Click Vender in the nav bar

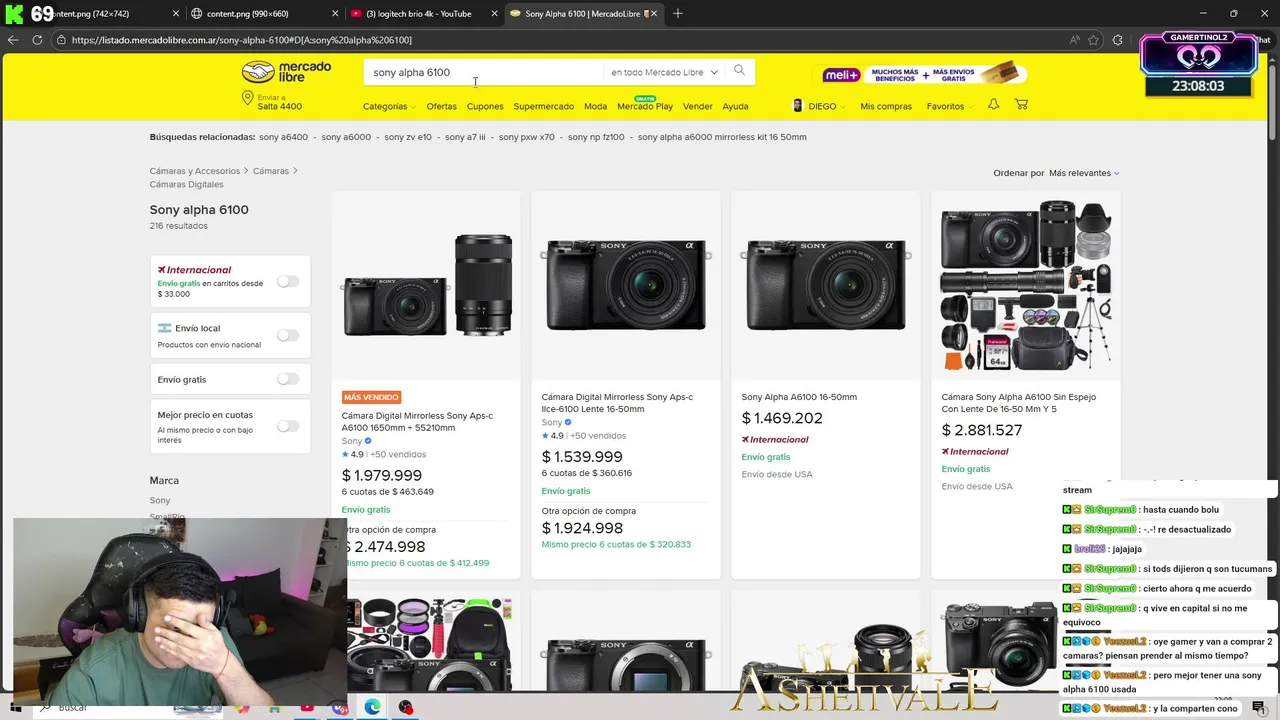tap(697, 106)
